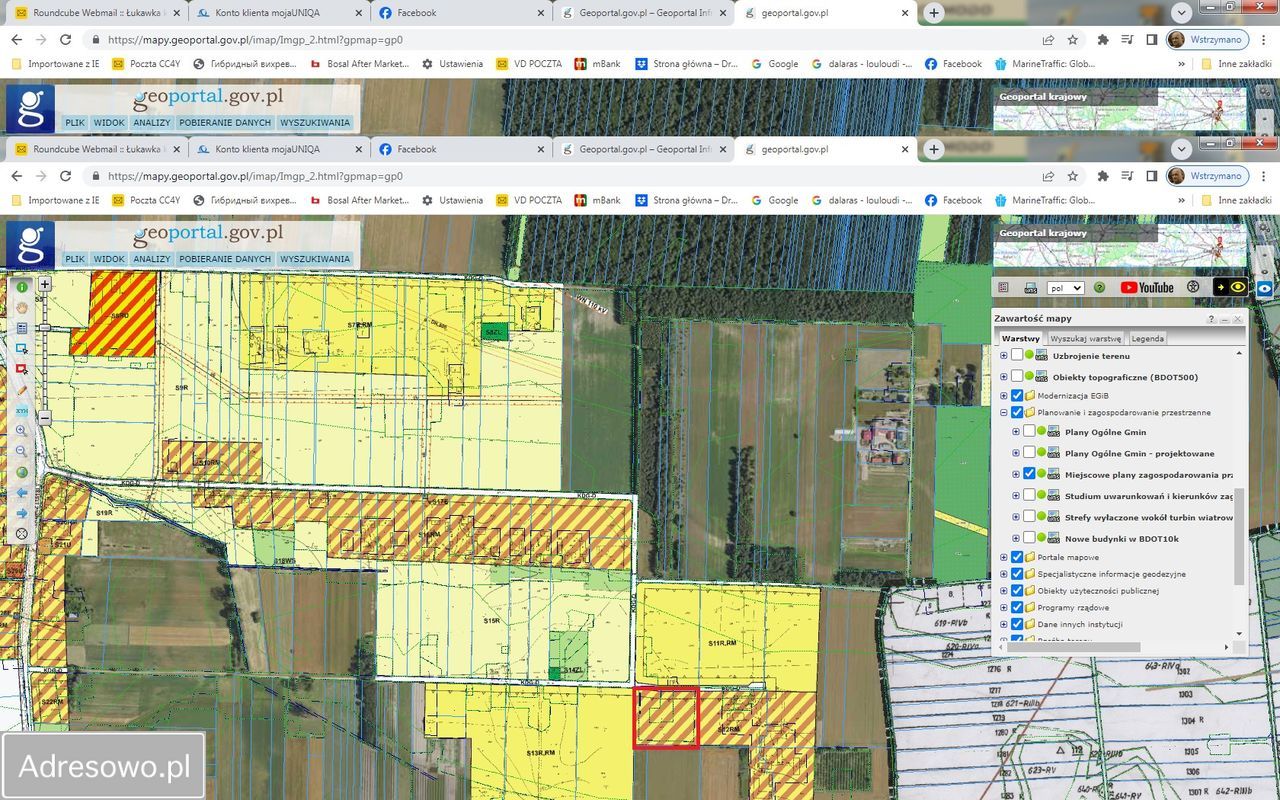Click the red-outlined parcel on the map
The width and height of the screenshot is (1280, 800).
665,717
